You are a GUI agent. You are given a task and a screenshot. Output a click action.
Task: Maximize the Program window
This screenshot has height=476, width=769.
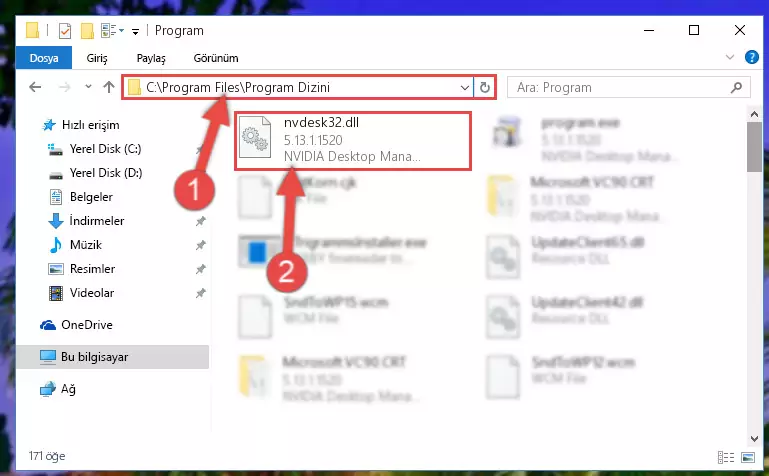point(693,30)
